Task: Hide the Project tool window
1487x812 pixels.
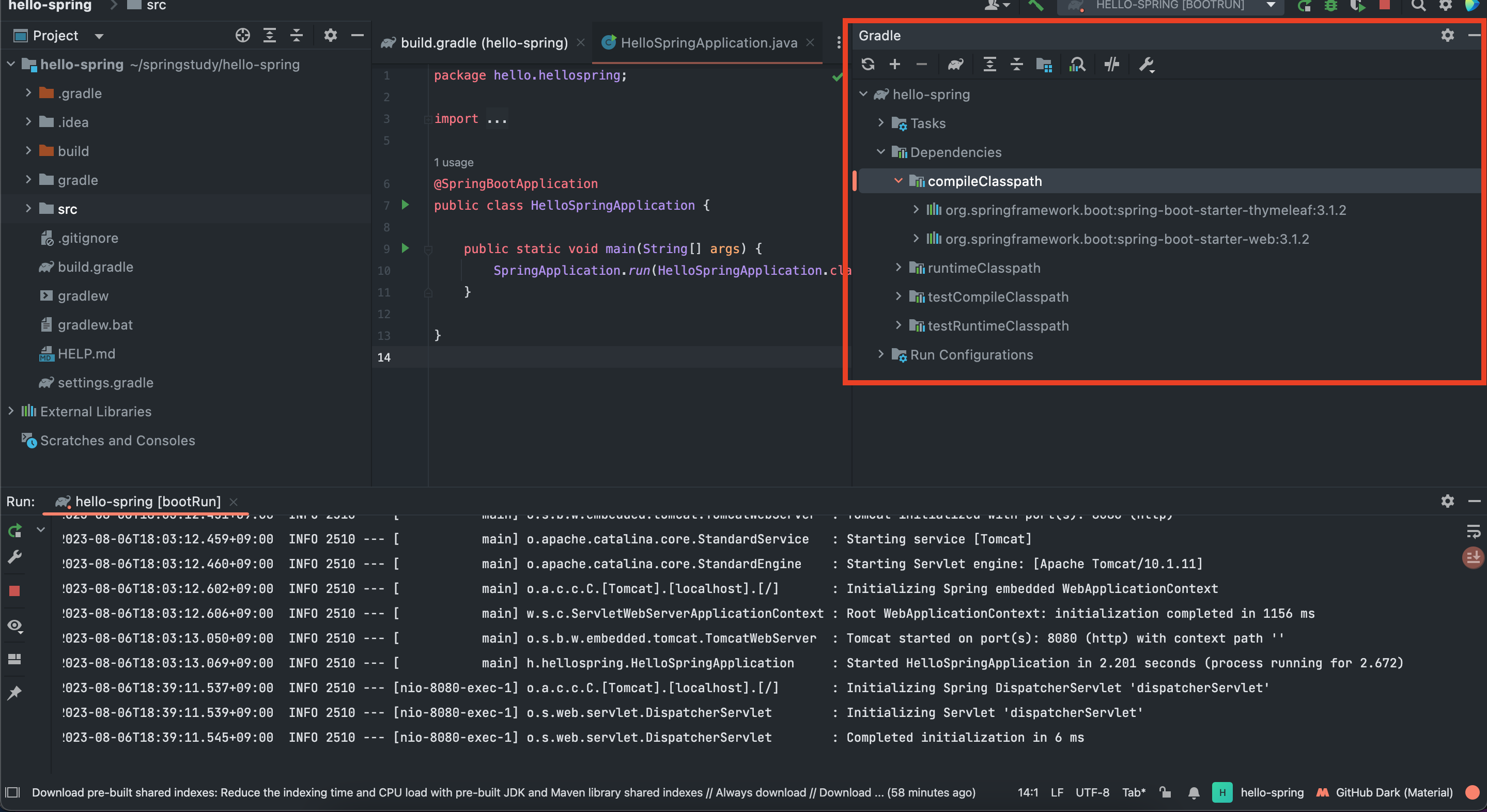Action: pos(358,35)
